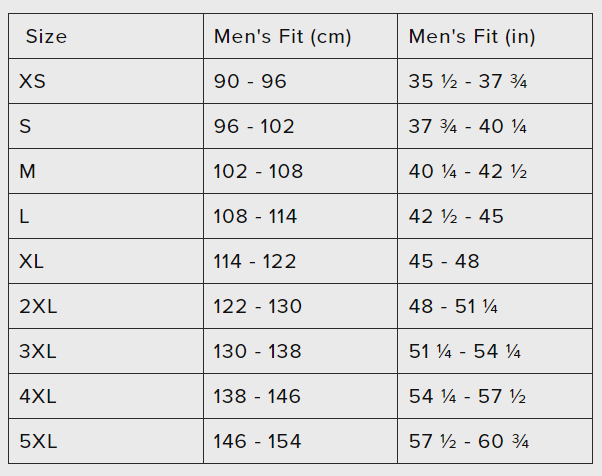Click the Size column header
602x476 pixels.
coord(46,37)
